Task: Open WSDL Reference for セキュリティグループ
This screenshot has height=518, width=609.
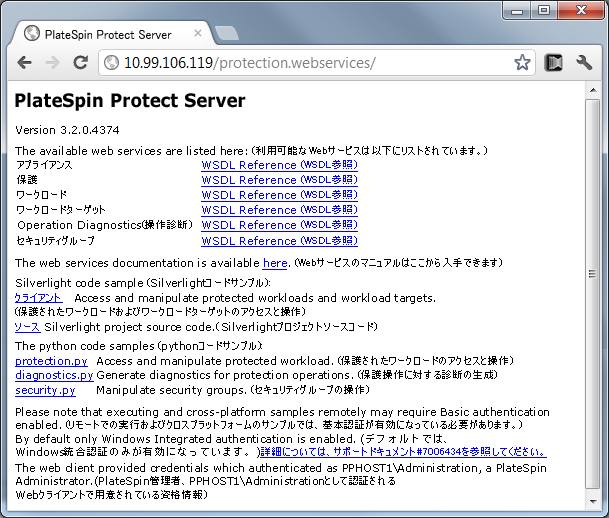Action: click(x=279, y=241)
